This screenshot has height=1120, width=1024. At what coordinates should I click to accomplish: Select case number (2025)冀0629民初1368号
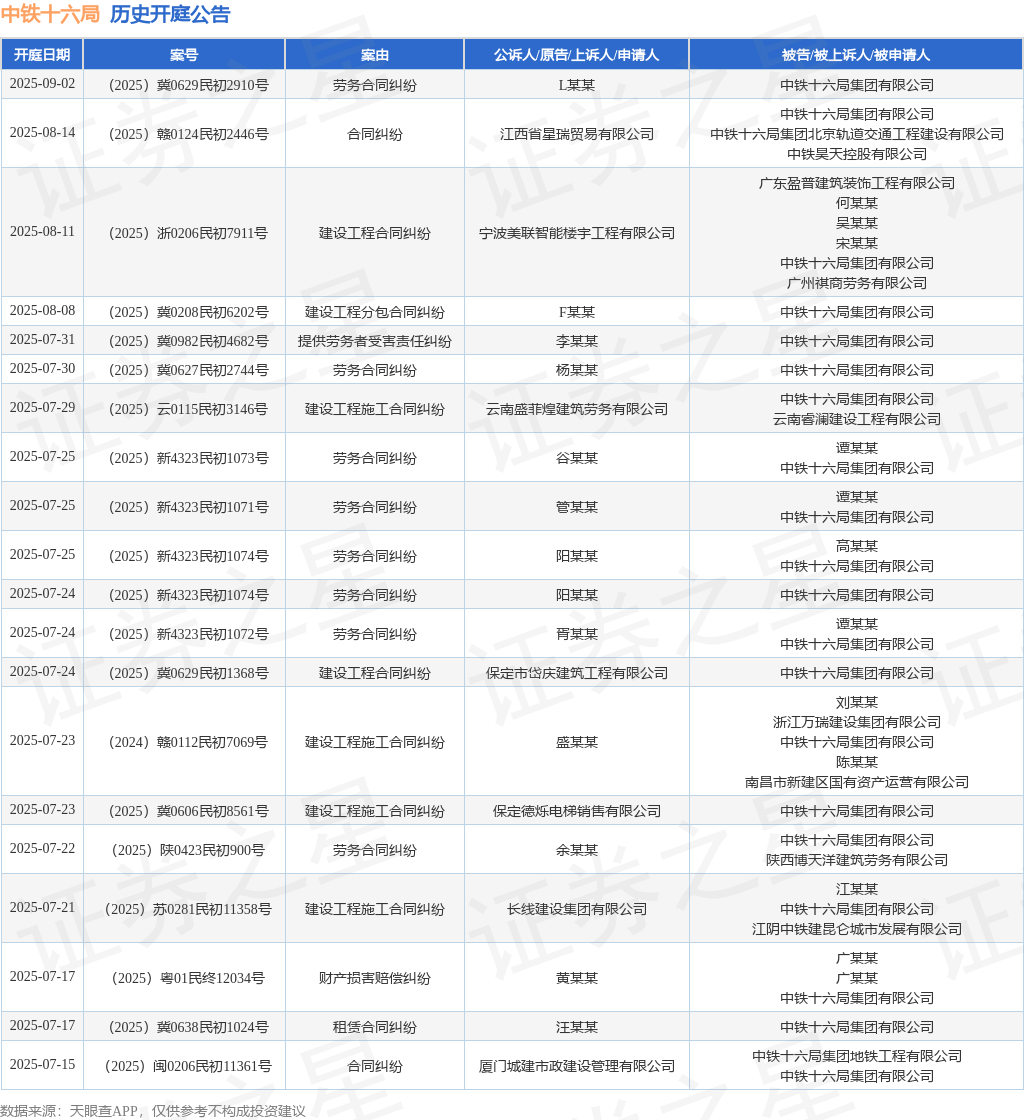click(189, 673)
